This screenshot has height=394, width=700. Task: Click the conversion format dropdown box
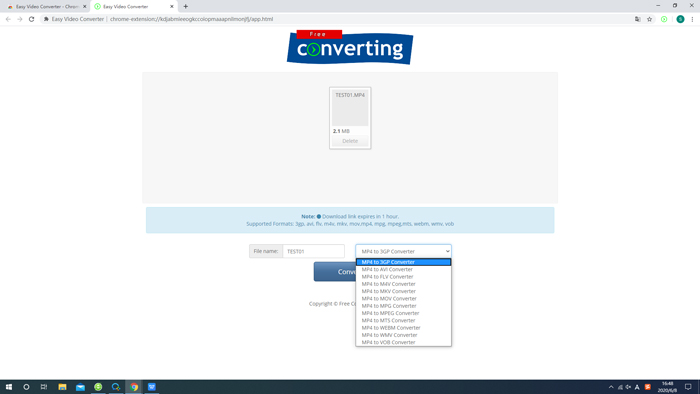(x=403, y=251)
